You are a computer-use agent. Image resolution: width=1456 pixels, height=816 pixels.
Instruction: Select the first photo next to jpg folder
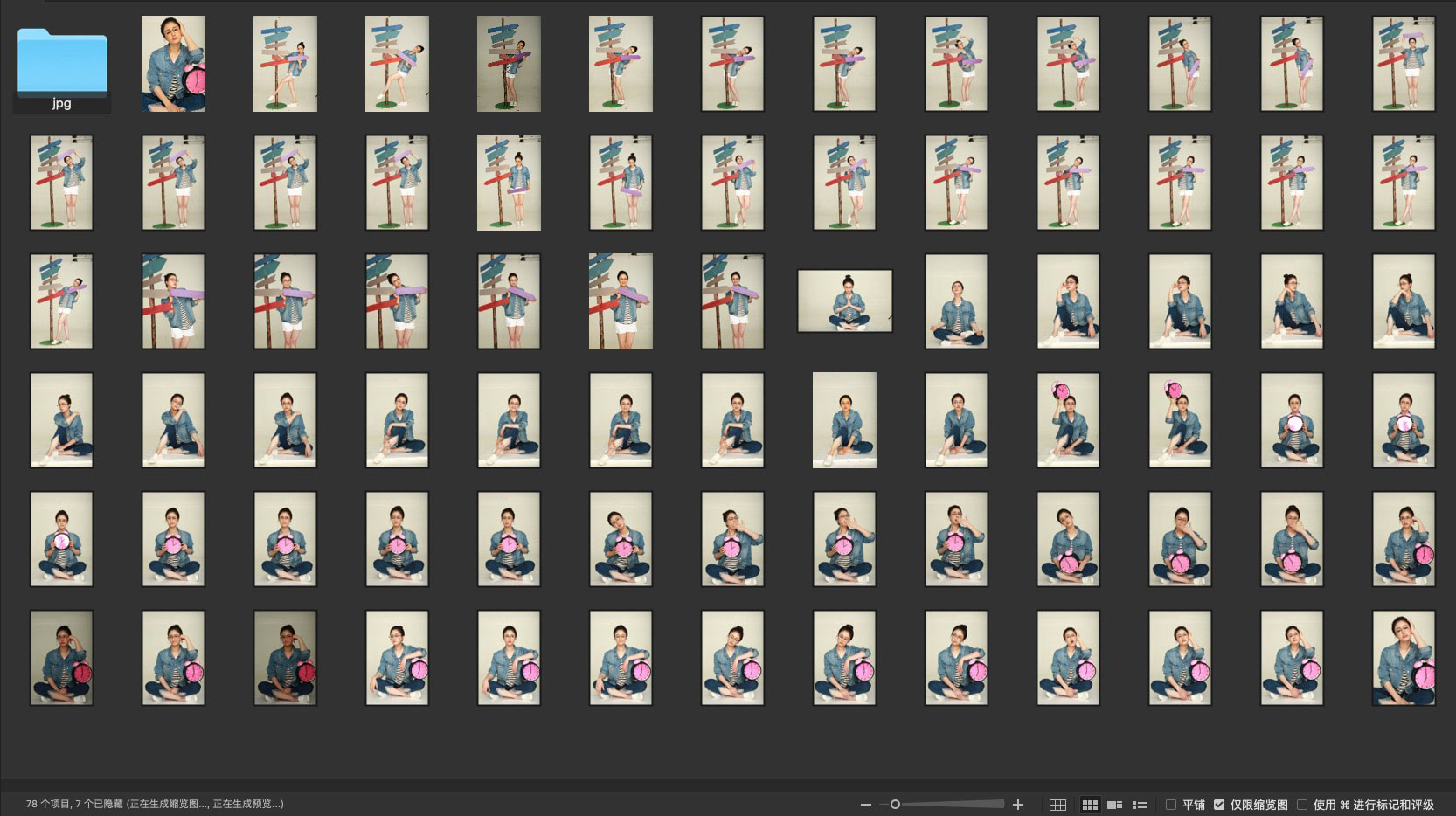pos(173,64)
